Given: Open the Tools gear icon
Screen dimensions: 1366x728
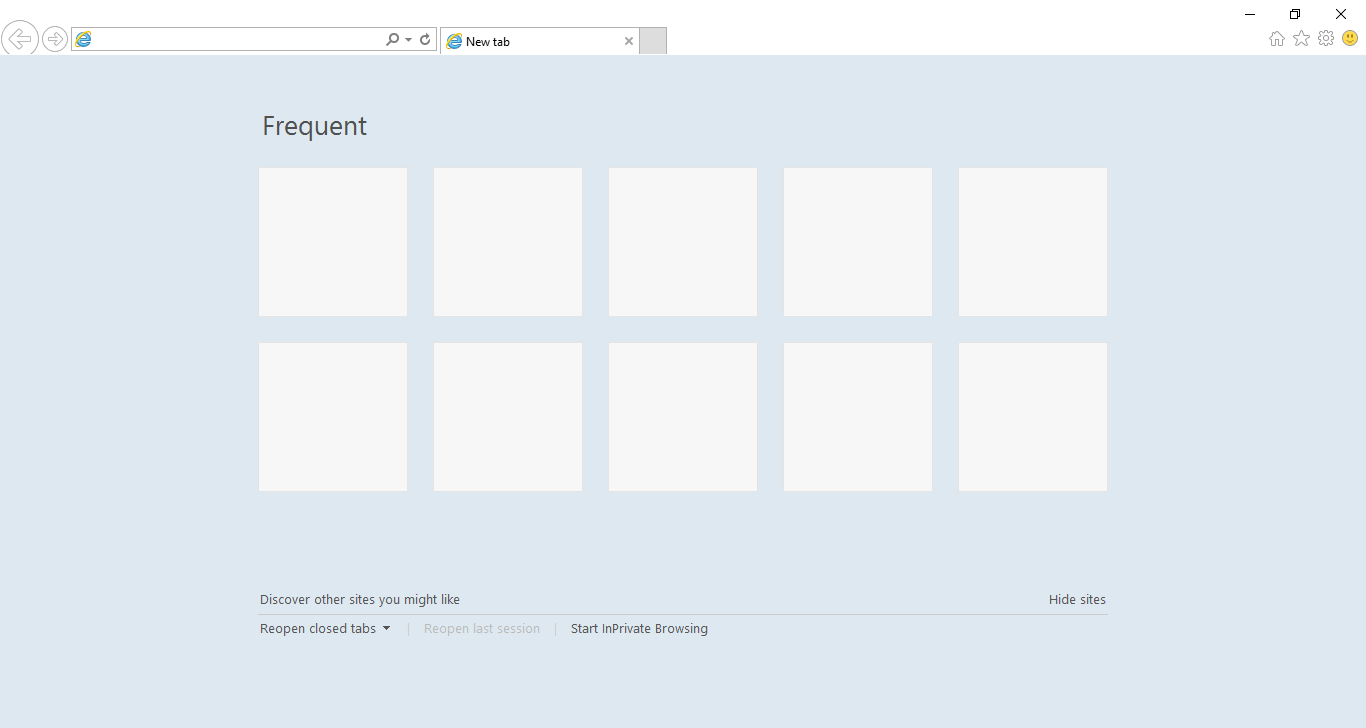Looking at the screenshot, I should point(1326,38).
